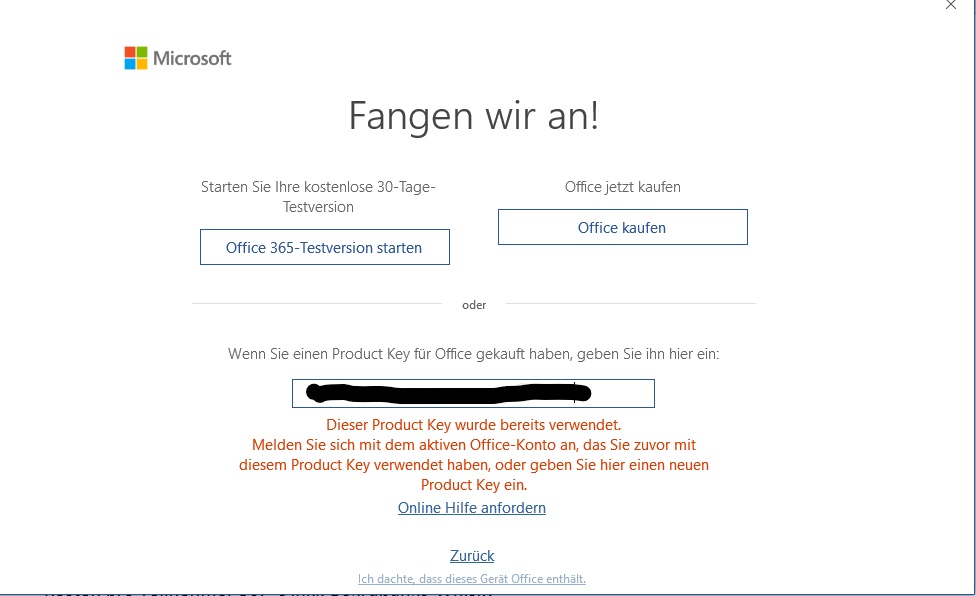Close the Office activation dialog
Screen dimensions: 976x596
pyautogui.click(x=950, y=6)
